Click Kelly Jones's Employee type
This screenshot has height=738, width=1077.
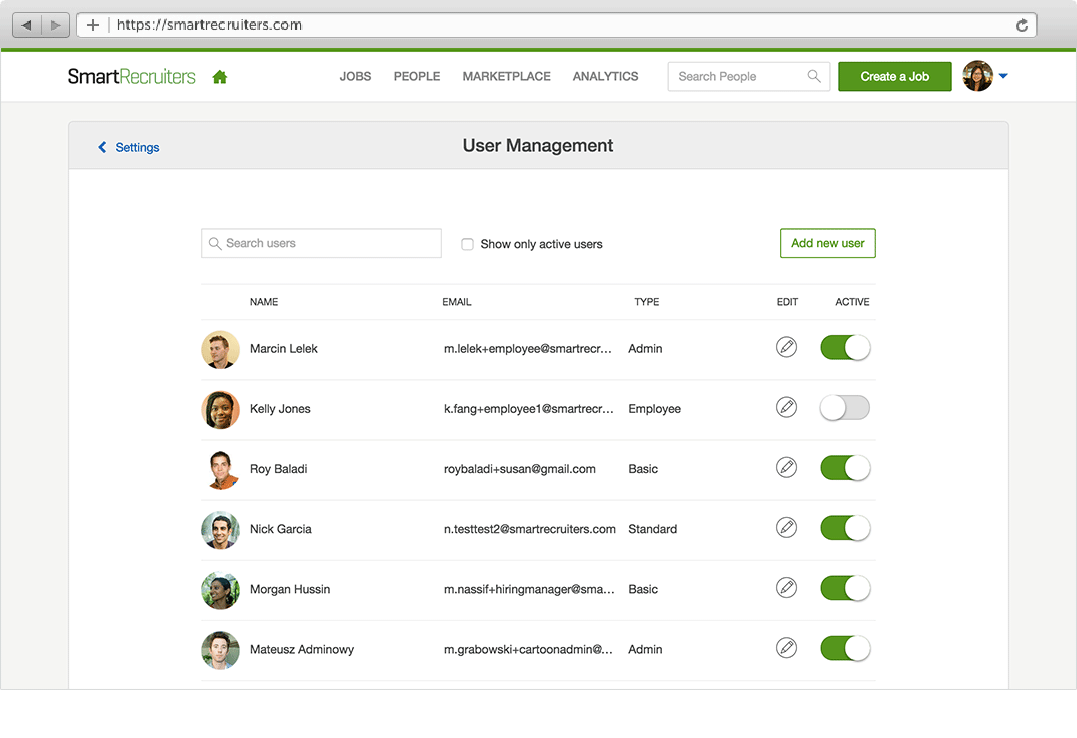[x=655, y=409]
